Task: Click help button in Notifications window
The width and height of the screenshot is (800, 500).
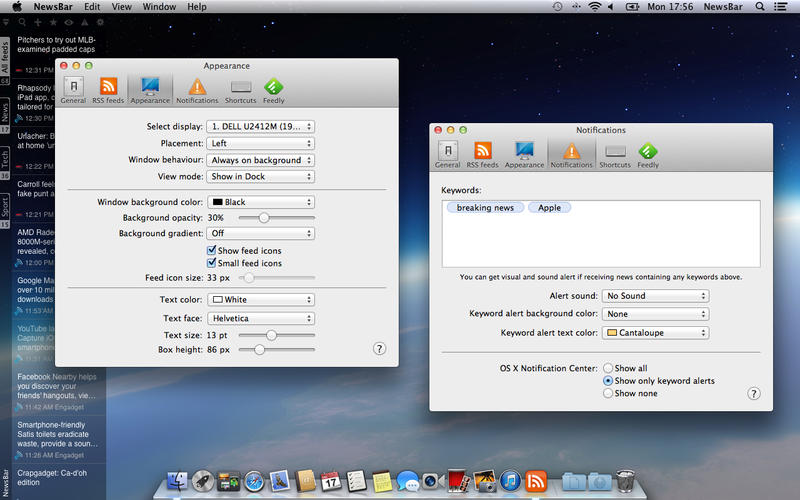Action: click(x=754, y=393)
